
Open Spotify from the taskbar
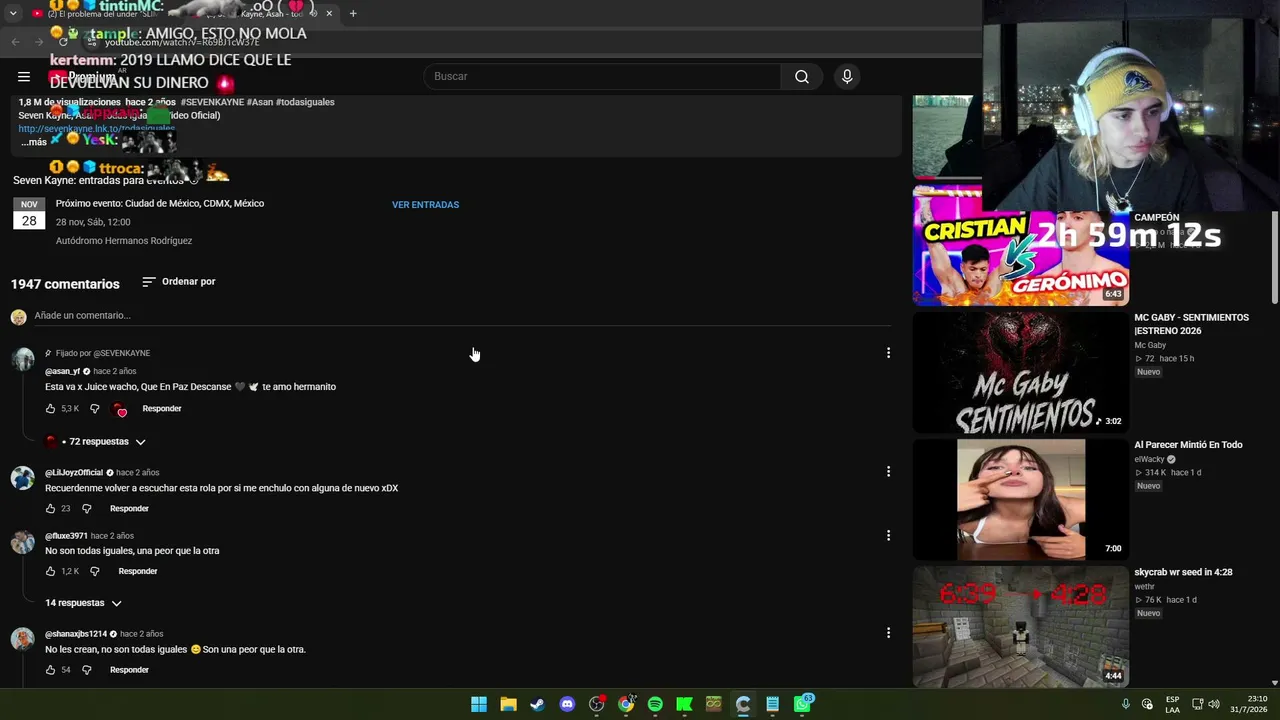pyautogui.click(x=655, y=704)
